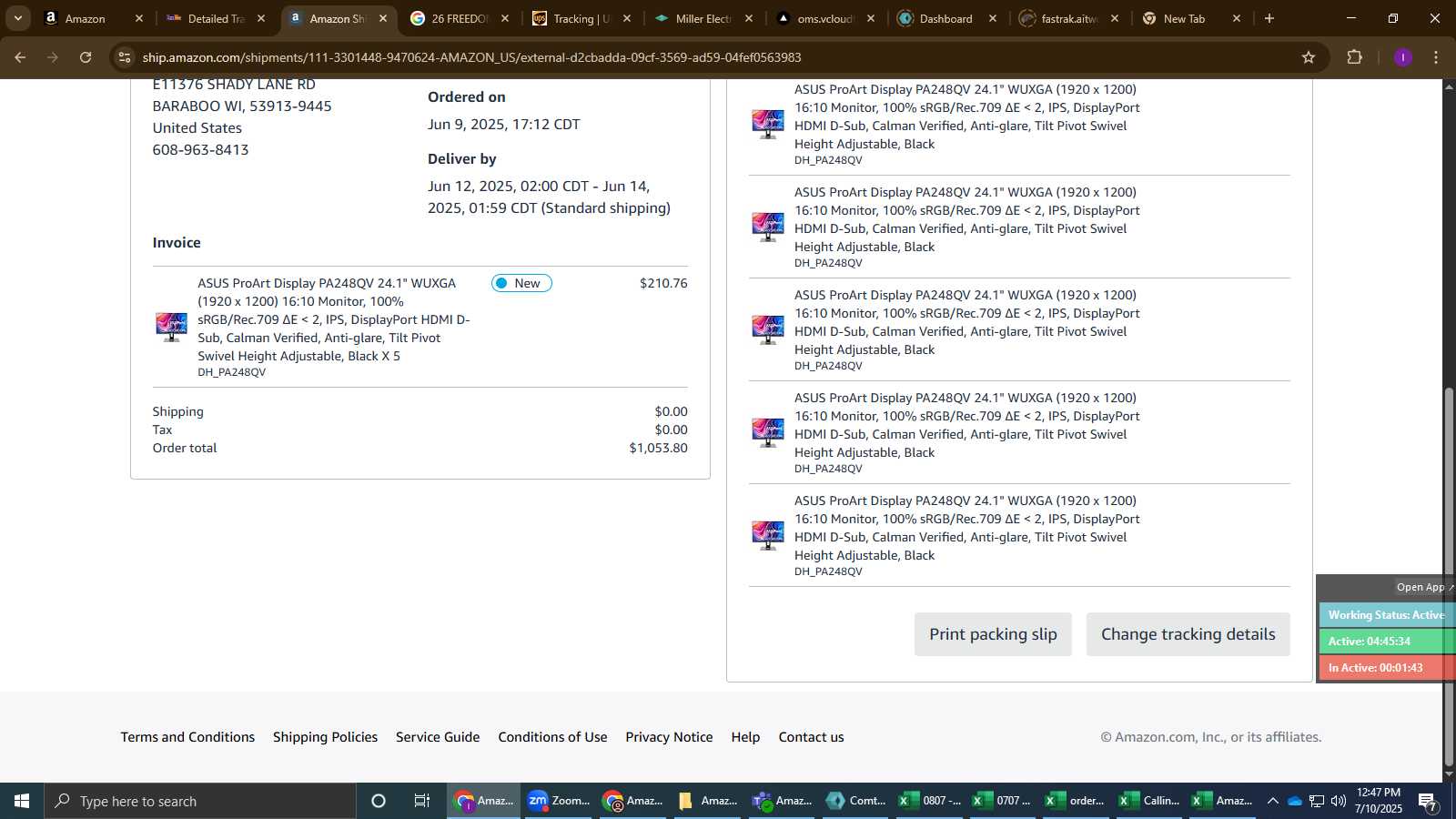Click the invoice monitor product thumbnail
The width and height of the screenshot is (1456, 819).
171,327
